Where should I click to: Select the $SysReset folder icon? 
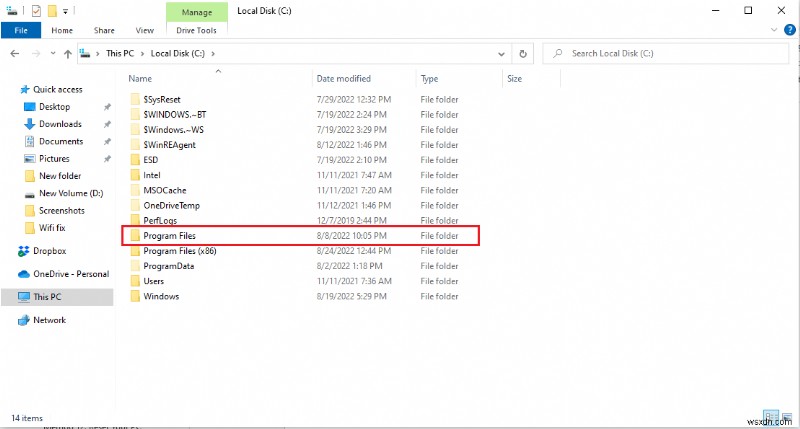pyautogui.click(x=135, y=99)
